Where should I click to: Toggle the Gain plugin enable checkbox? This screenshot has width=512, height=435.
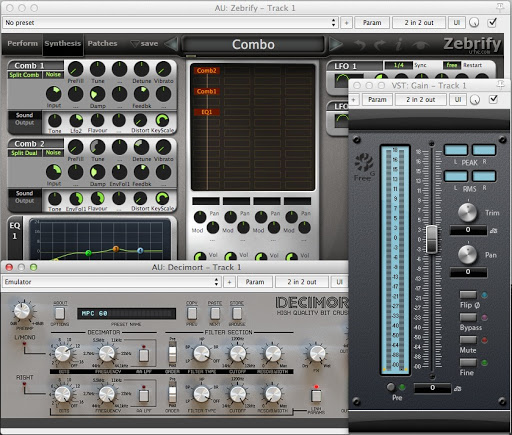[493, 99]
